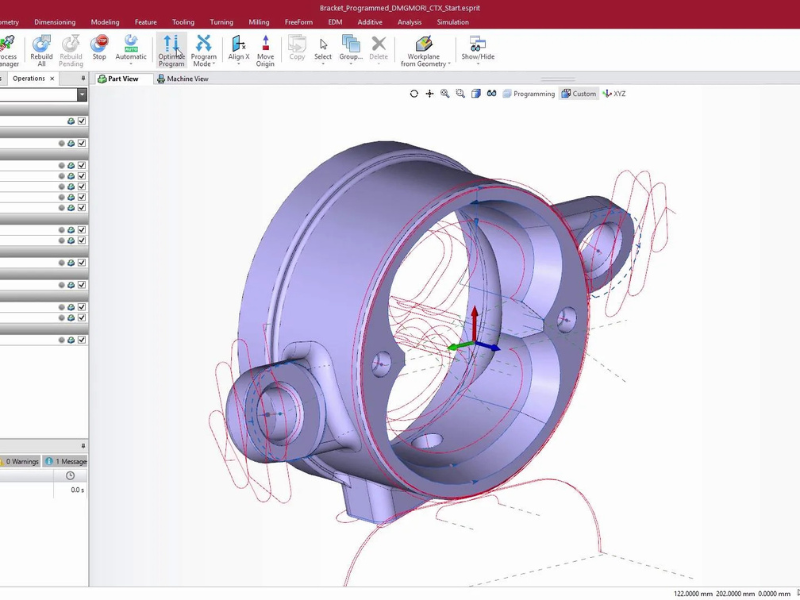Click the binoculars view icon

[491, 94]
